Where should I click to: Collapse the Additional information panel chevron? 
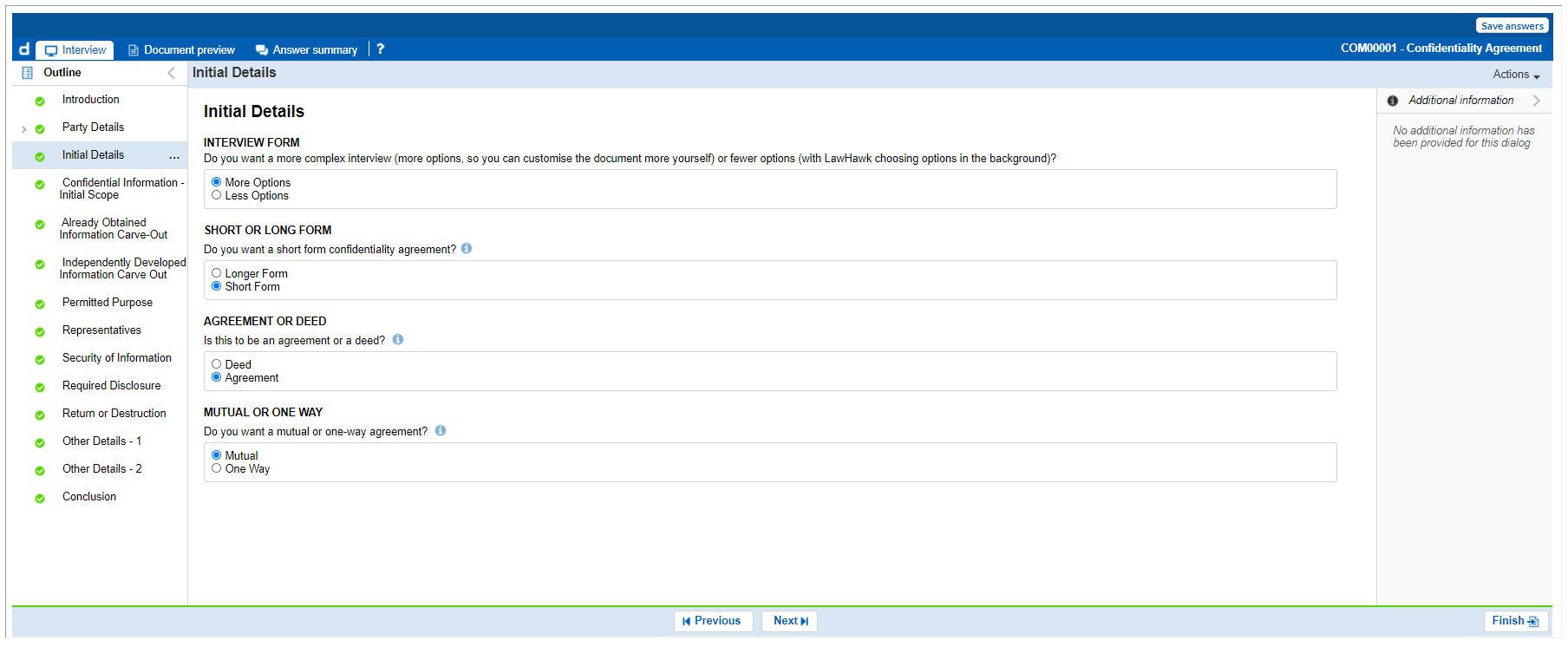(x=1536, y=101)
